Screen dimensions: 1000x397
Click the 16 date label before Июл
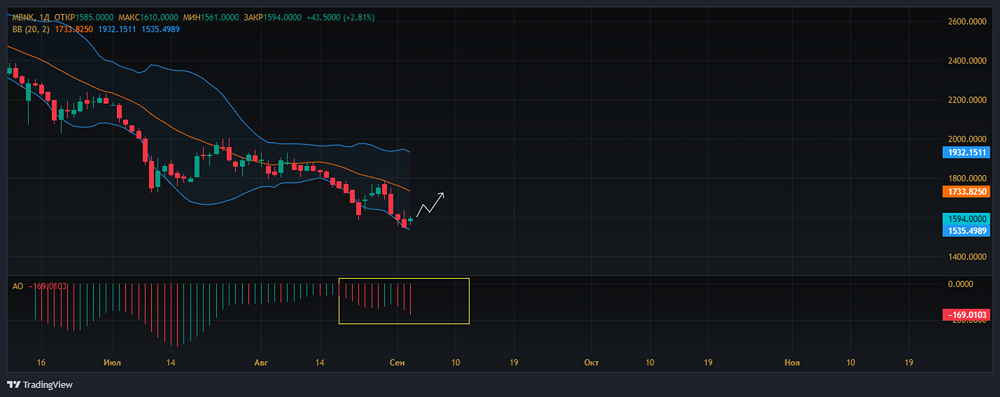pos(41,362)
